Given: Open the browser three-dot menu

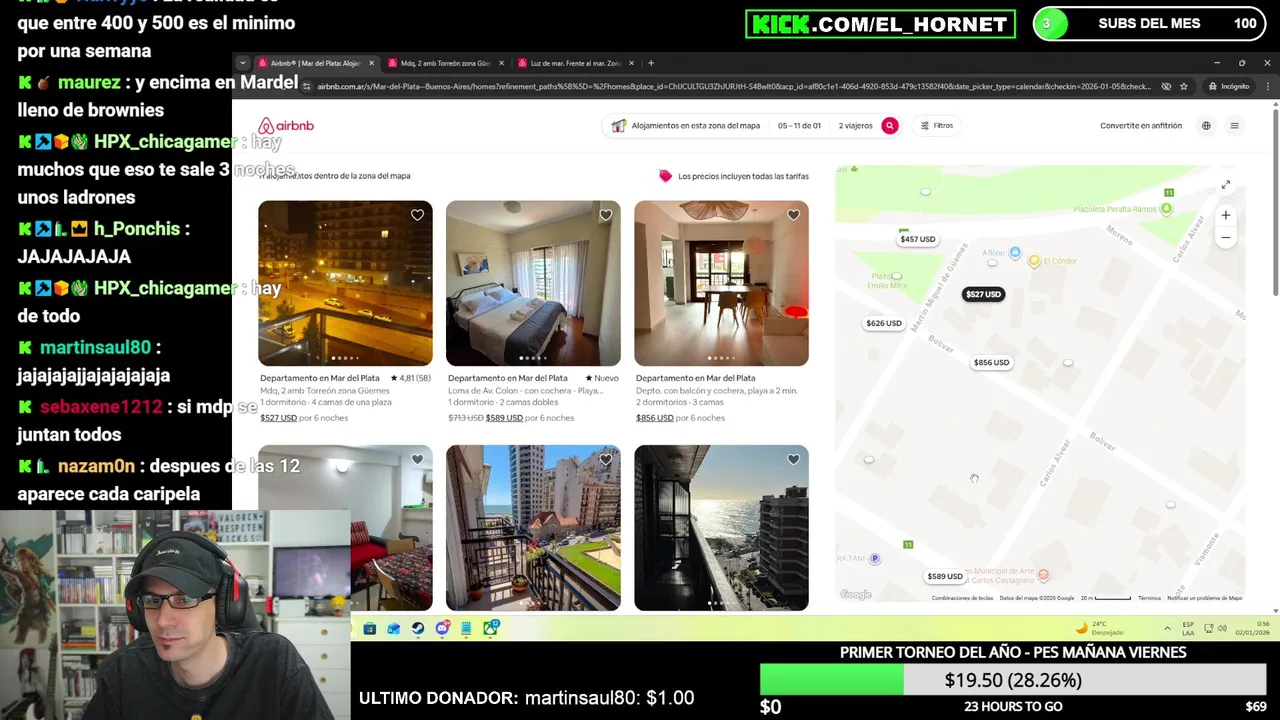Looking at the screenshot, I should (1267, 87).
